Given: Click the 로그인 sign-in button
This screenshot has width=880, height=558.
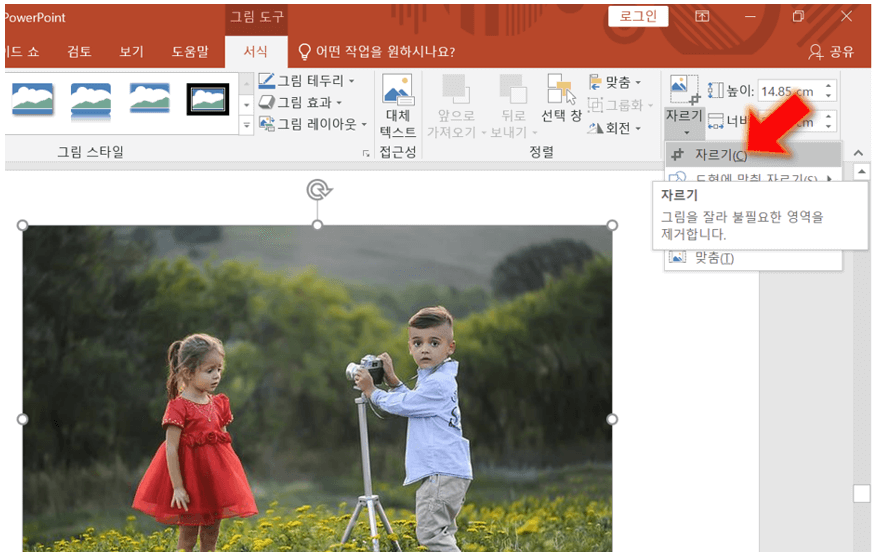Looking at the screenshot, I should (638, 16).
